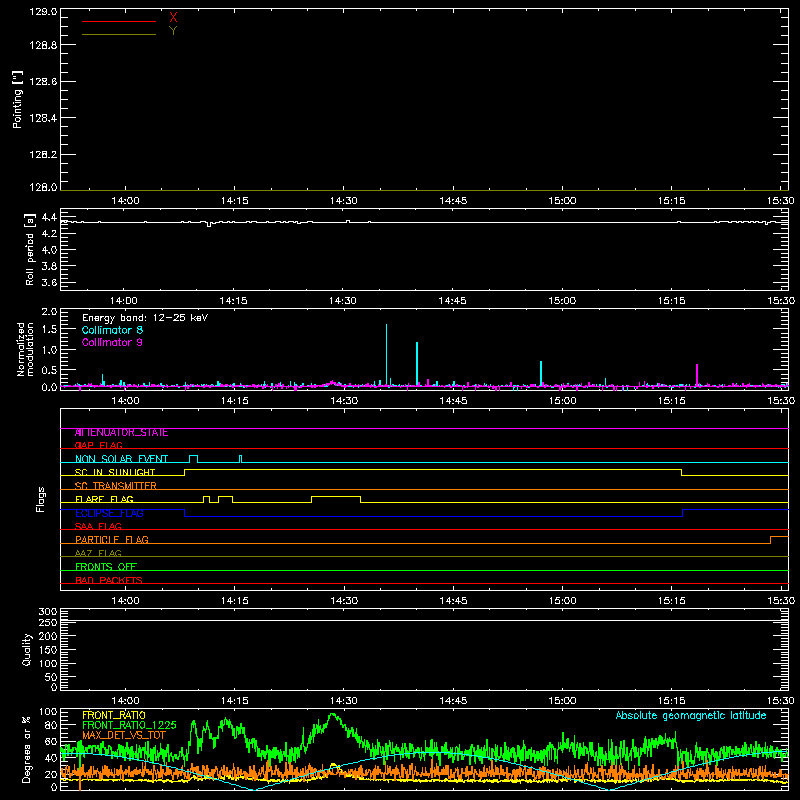800x800 pixels.
Task: Select 'Energy band: 12-25 keV' text
Action: (x=145, y=318)
